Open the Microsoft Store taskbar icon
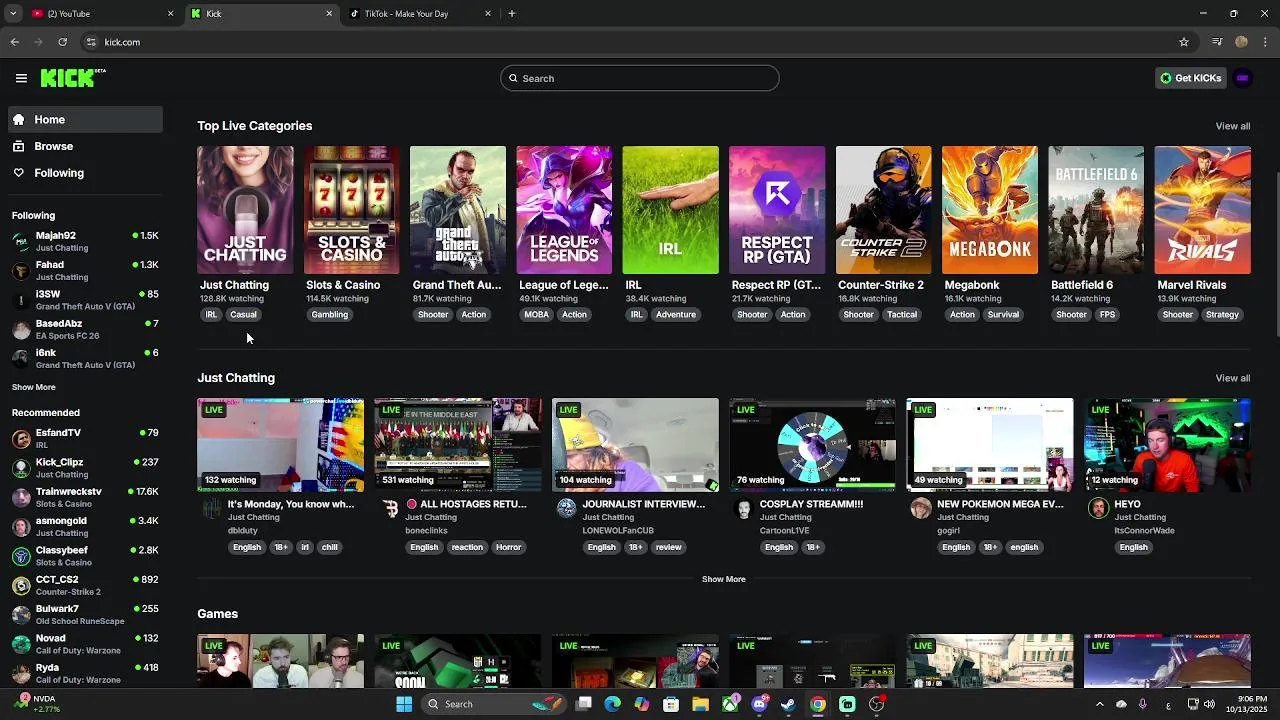 [x=672, y=704]
